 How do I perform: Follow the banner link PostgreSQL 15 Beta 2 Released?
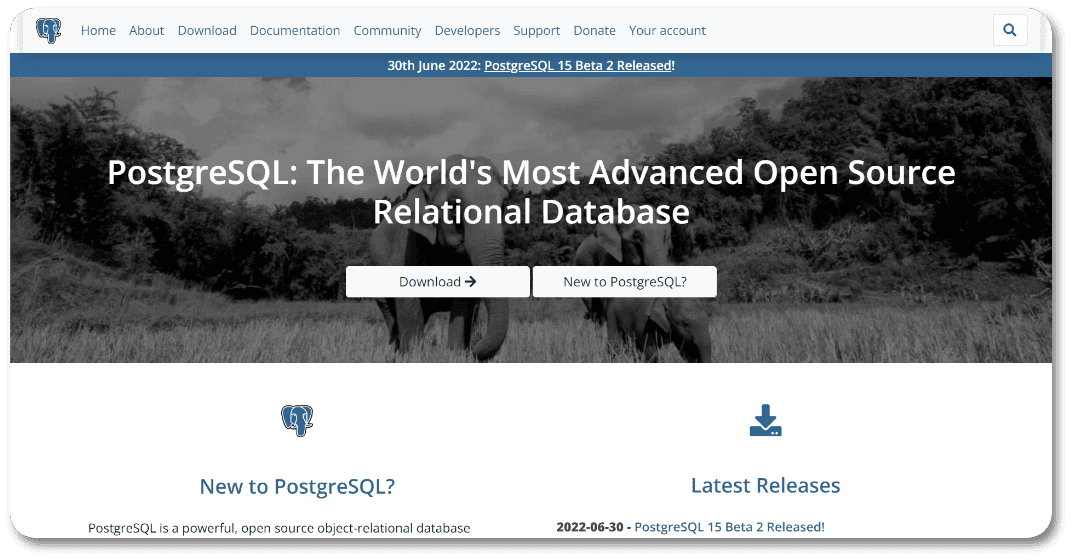click(578, 66)
